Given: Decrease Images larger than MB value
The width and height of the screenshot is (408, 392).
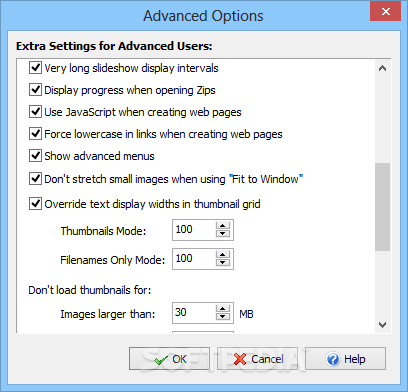Looking at the screenshot, I should point(223,317).
